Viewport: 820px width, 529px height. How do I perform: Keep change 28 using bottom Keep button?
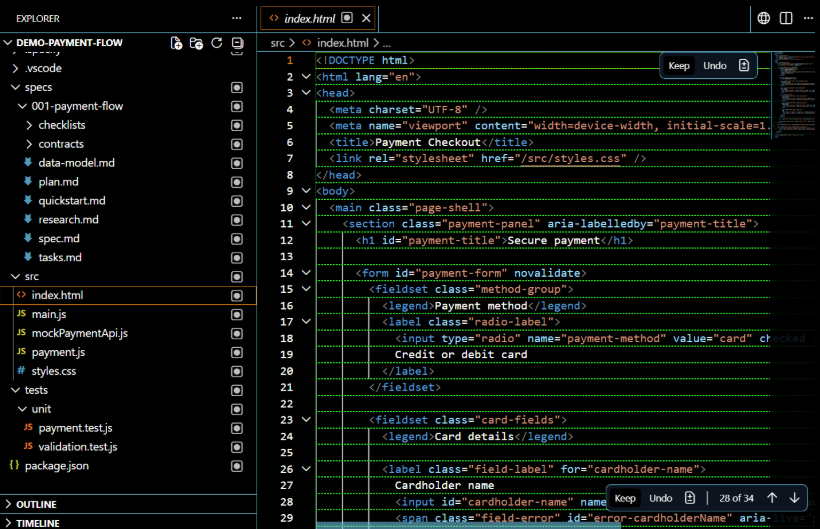pos(625,498)
